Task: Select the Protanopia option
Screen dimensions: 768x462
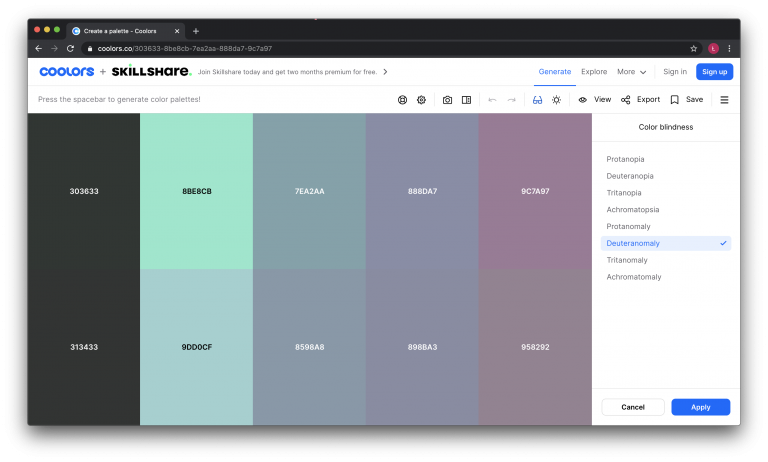Action: [x=625, y=159]
